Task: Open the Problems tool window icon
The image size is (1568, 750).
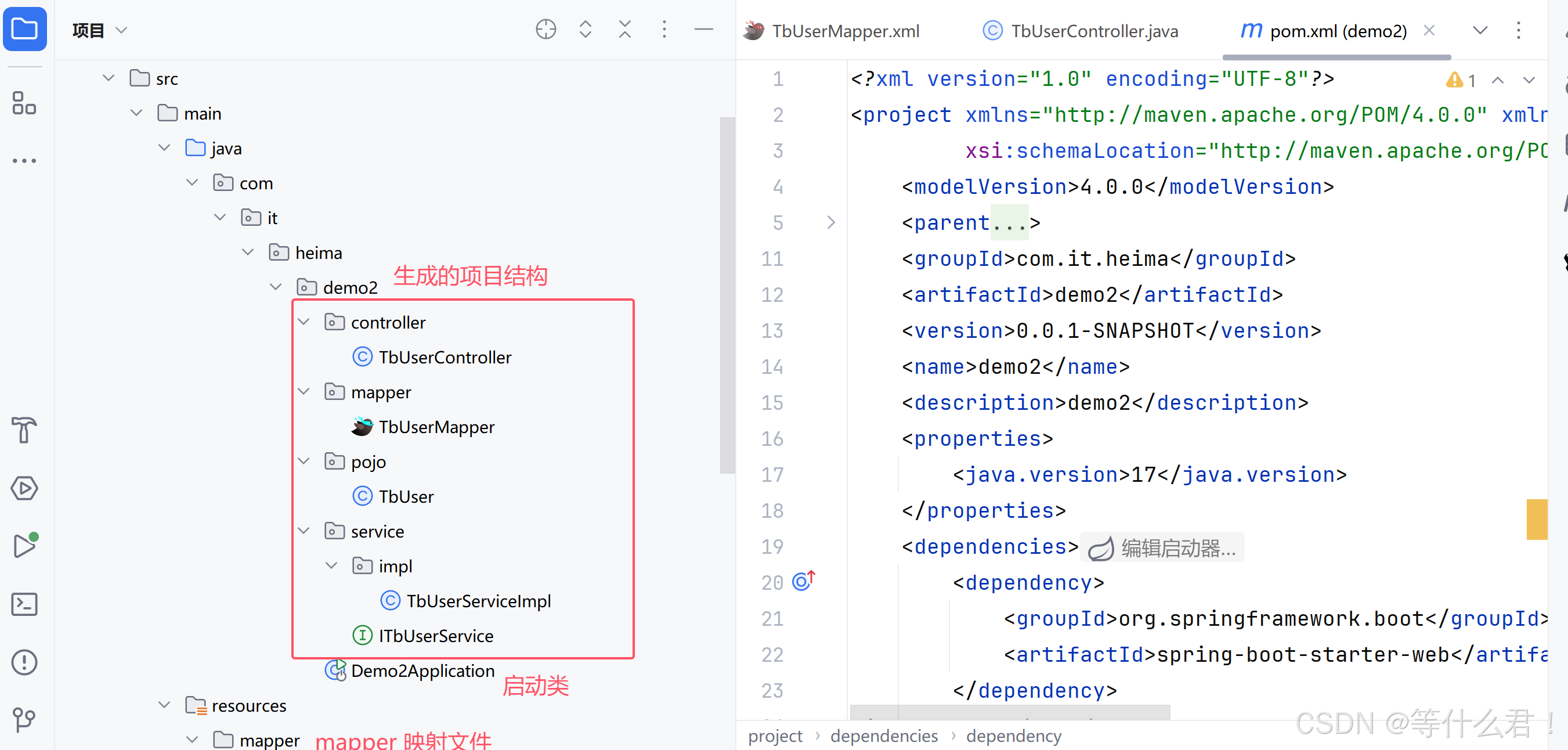Action: (x=24, y=662)
